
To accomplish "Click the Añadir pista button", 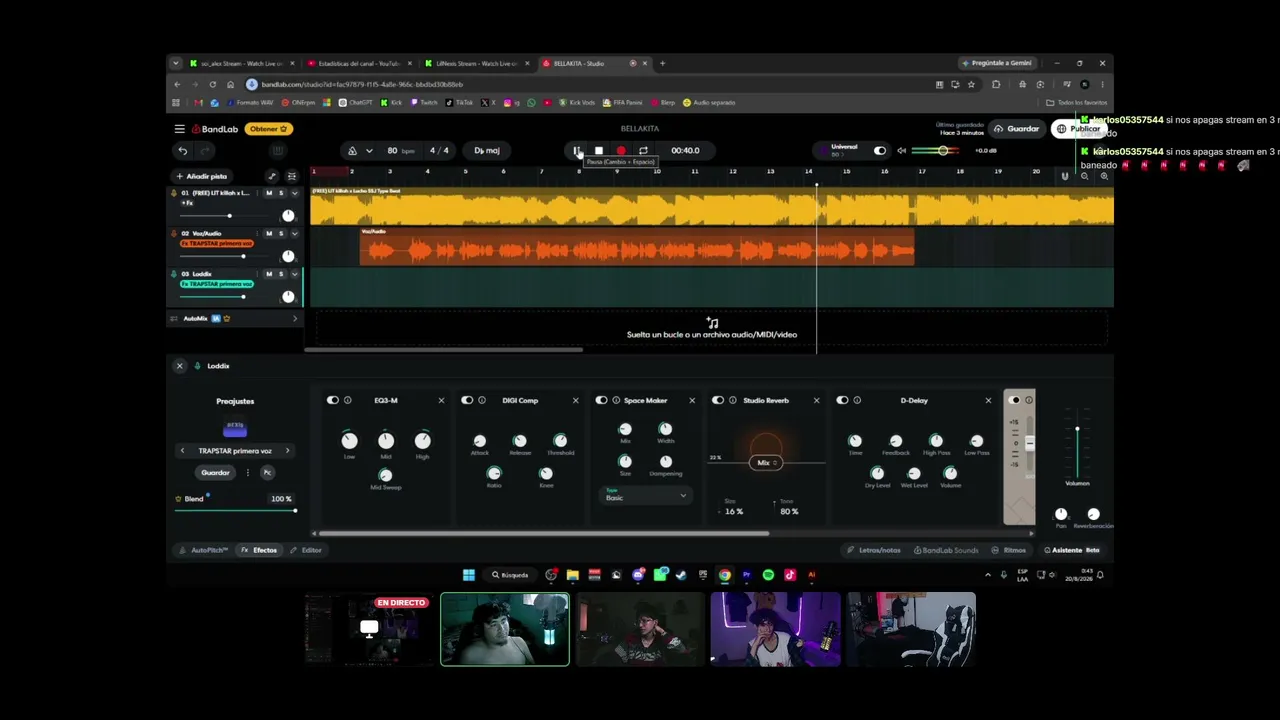I will (x=202, y=176).
